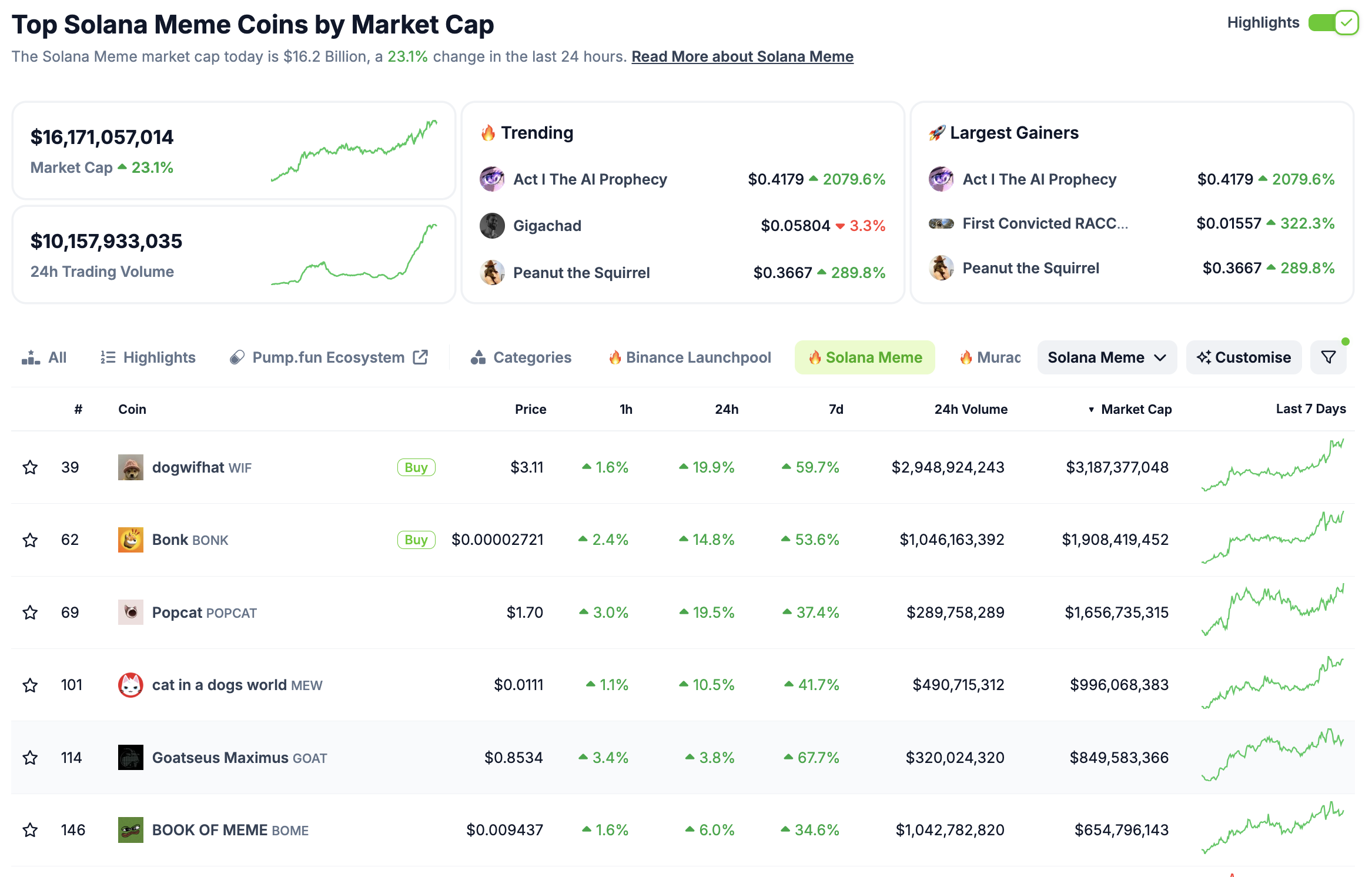The width and height of the screenshot is (1372, 877).
Task: Open the Customise panel
Action: point(1243,357)
